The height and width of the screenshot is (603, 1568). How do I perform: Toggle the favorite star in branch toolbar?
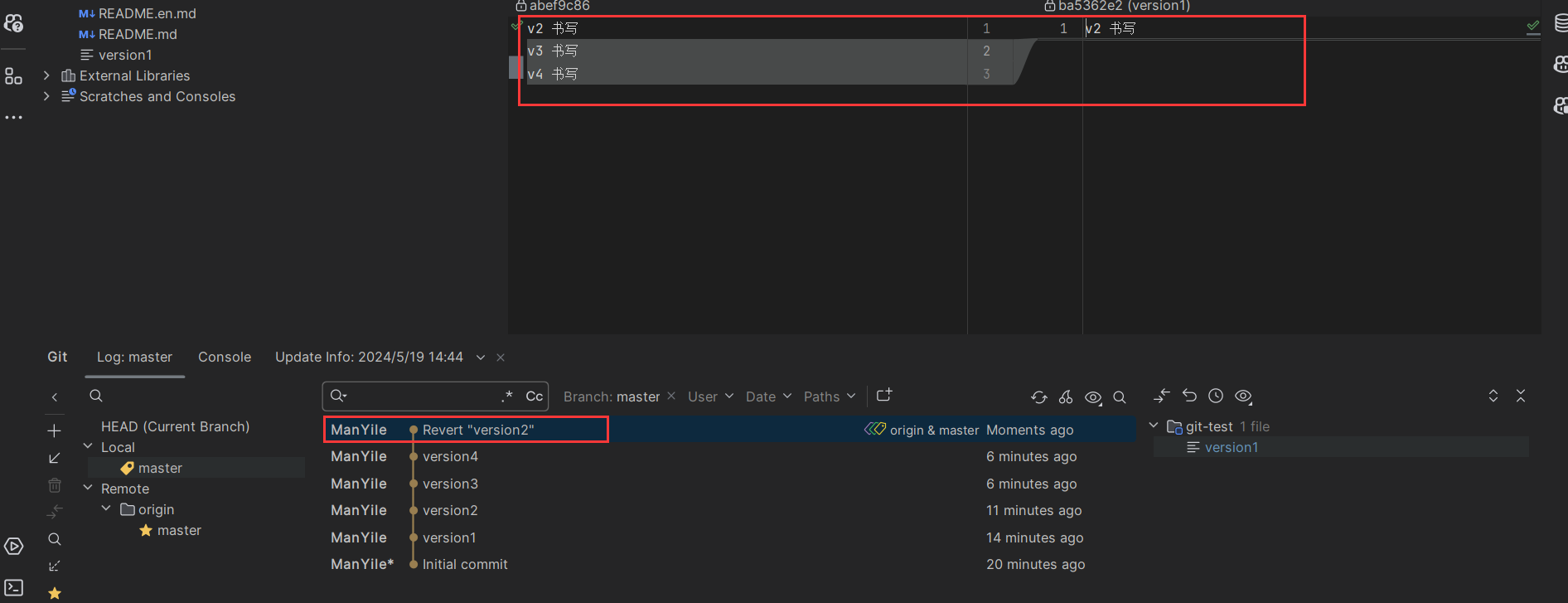pyautogui.click(x=55, y=593)
